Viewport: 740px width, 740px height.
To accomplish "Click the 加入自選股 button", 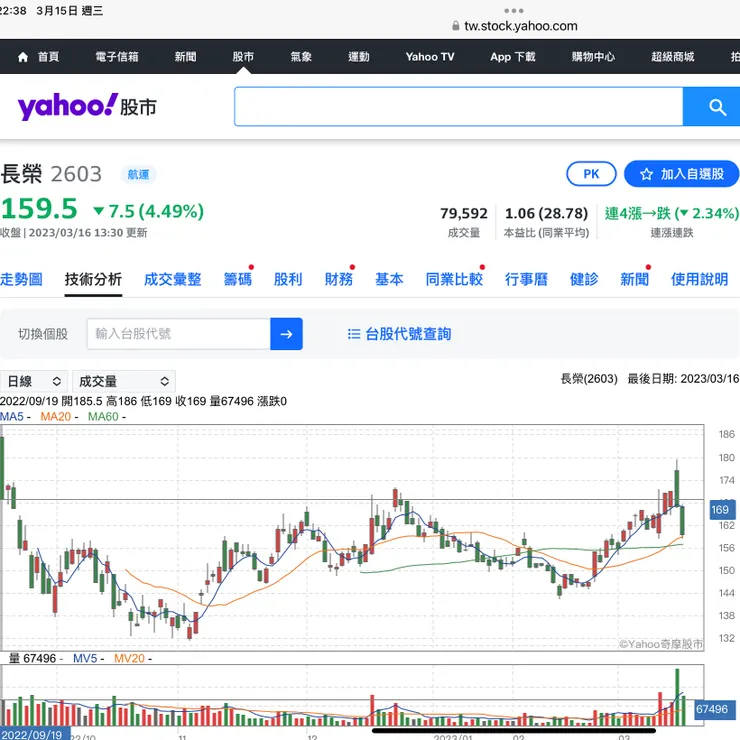I will (681, 174).
